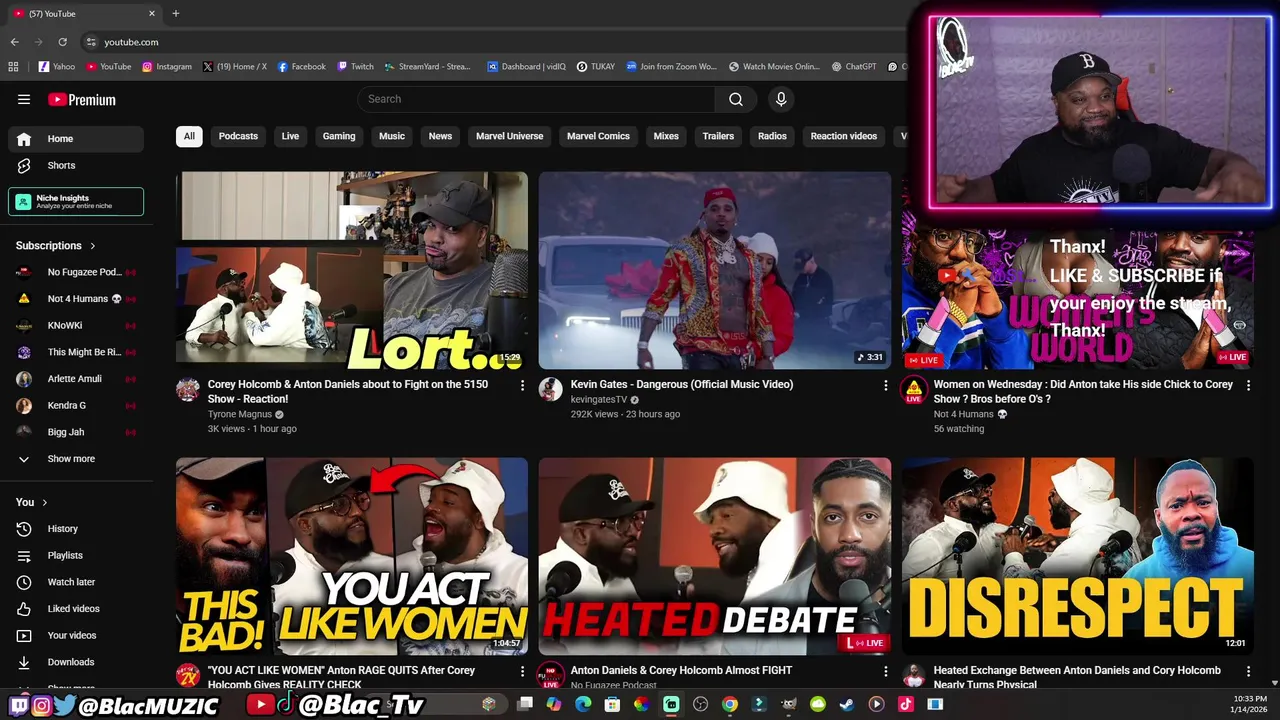
Task: Select the News filter chip
Action: [440, 136]
